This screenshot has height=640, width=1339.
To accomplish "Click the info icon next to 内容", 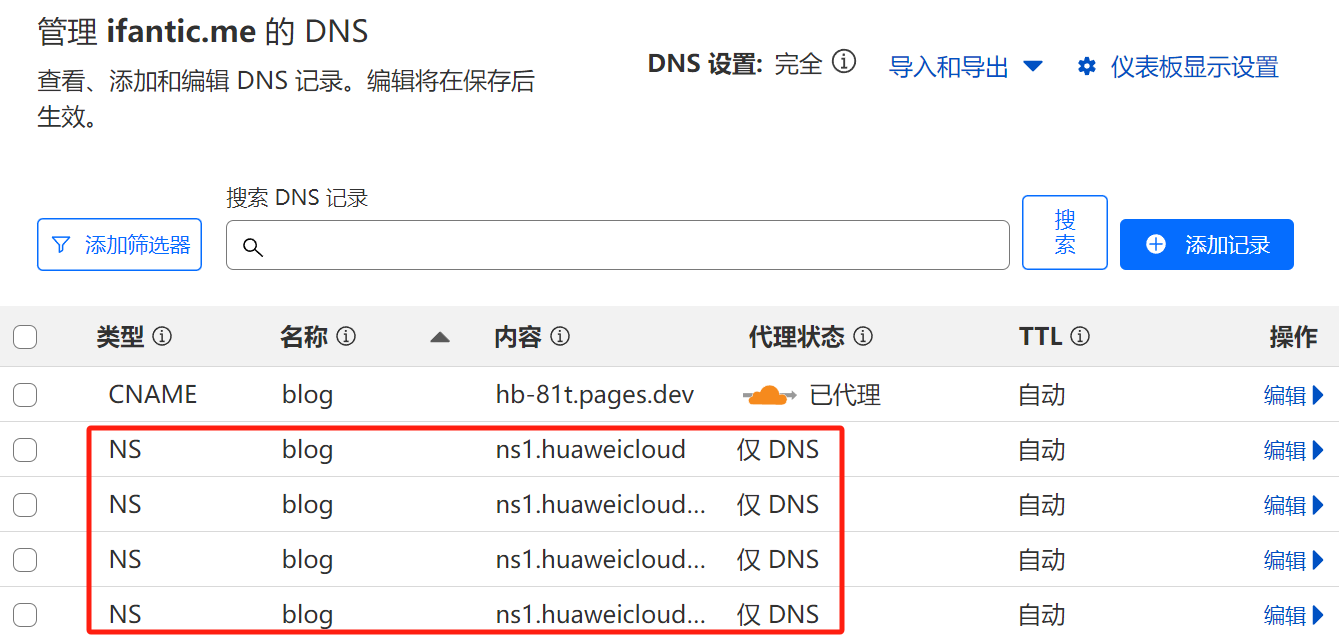I will pos(560,337).
